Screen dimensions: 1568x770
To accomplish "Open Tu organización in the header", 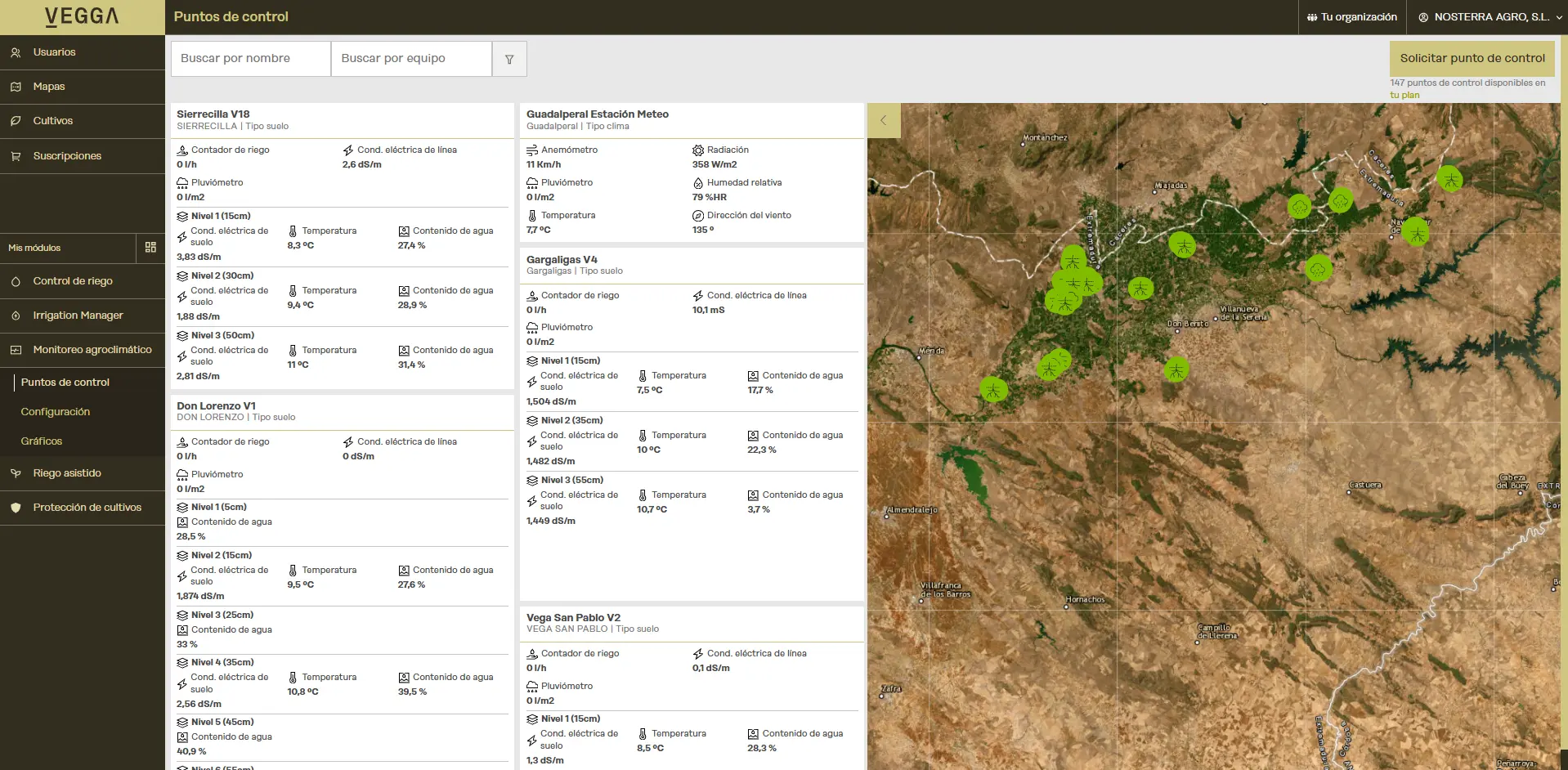I will coord(1352,17).
